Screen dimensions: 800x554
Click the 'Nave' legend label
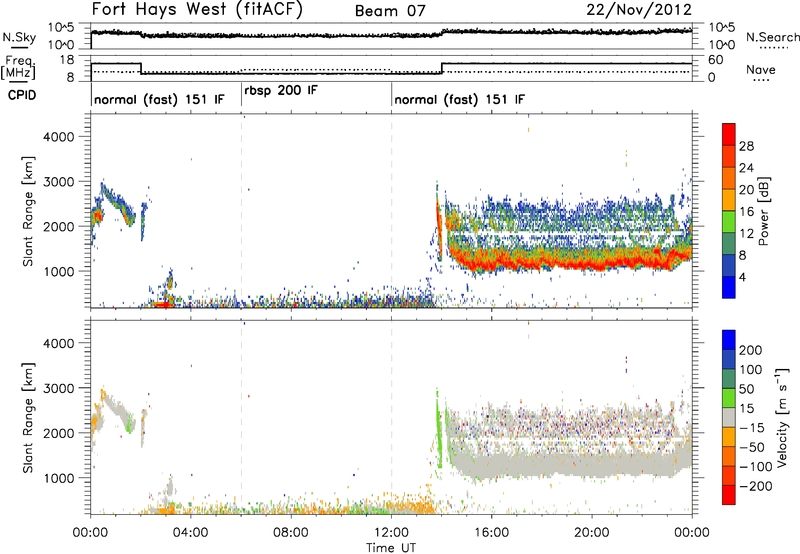[x=760, y=69]
